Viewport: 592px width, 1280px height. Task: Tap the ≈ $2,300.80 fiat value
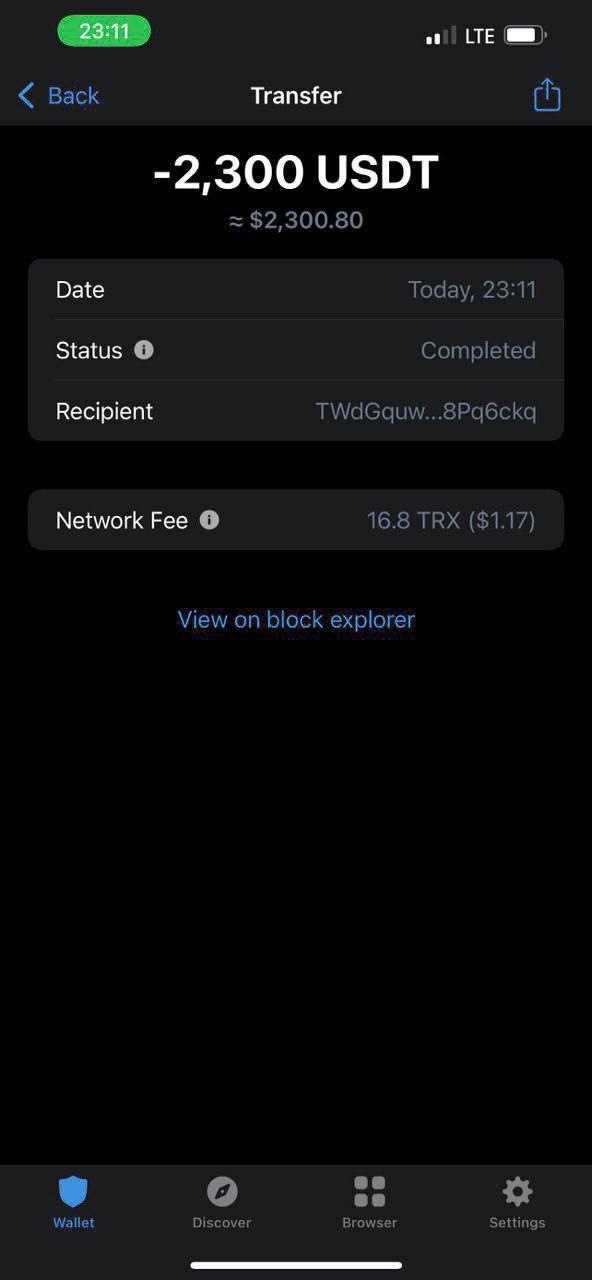296,220
